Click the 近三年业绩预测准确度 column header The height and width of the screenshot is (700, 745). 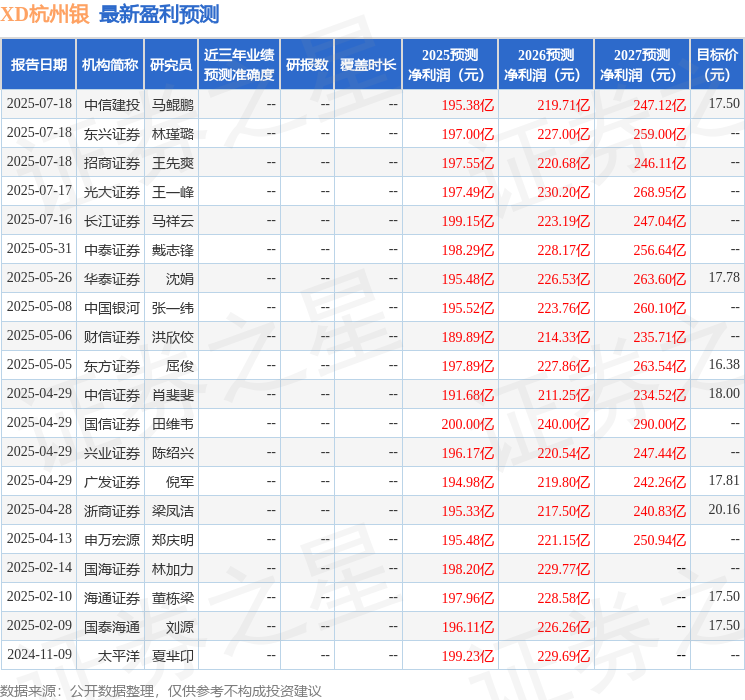(x=239, y=65)
